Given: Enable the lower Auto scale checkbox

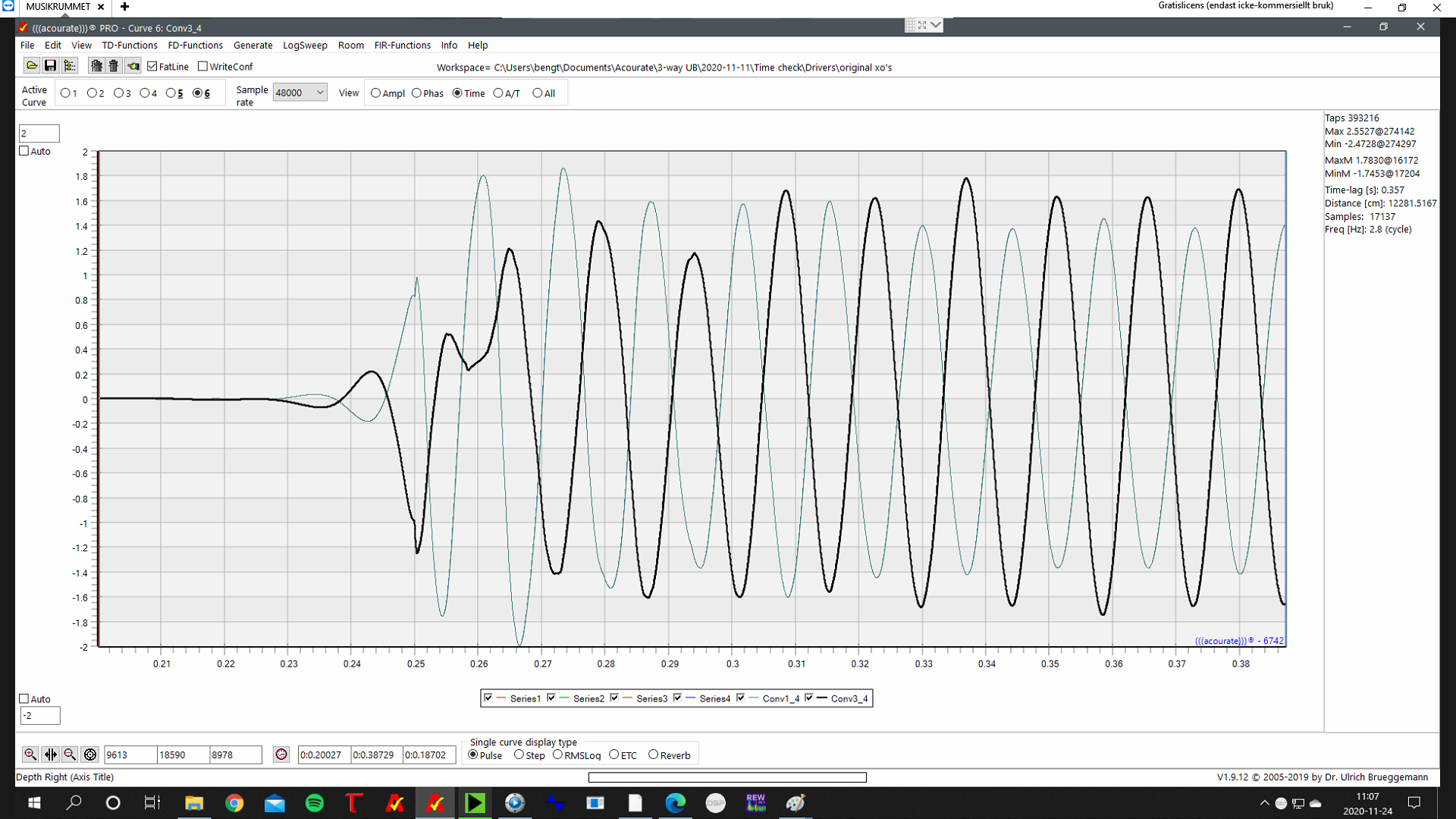Looking at the screenshot, I should pos(24,699).
